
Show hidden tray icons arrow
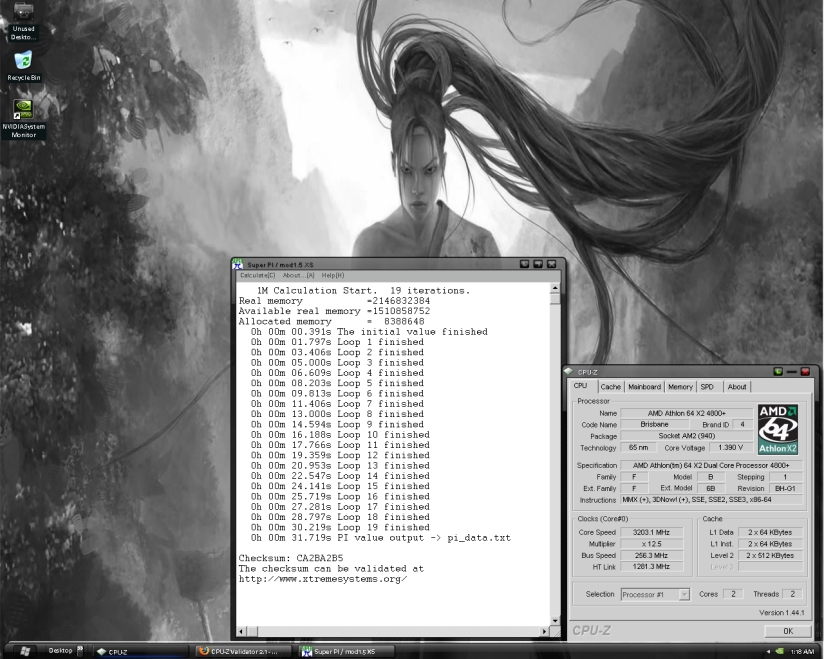[768, 652]
